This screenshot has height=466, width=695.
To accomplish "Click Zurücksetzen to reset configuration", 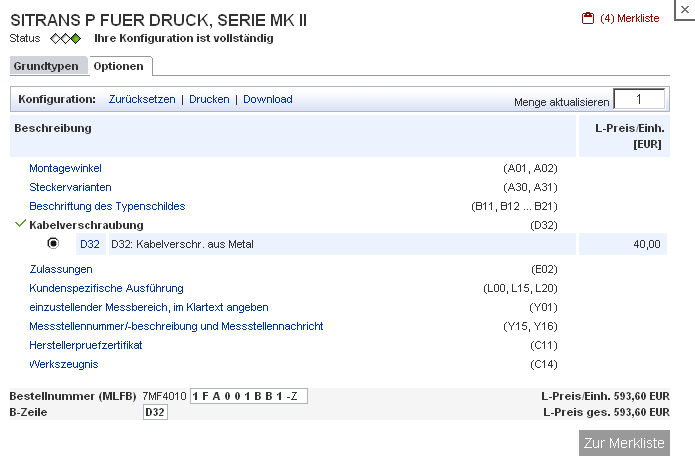I will tap(142, 99).
